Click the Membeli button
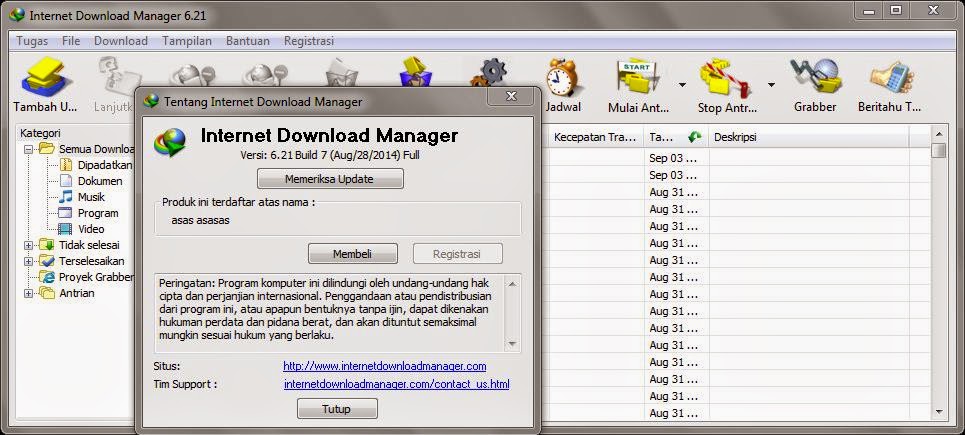 (x=353, y=253)
